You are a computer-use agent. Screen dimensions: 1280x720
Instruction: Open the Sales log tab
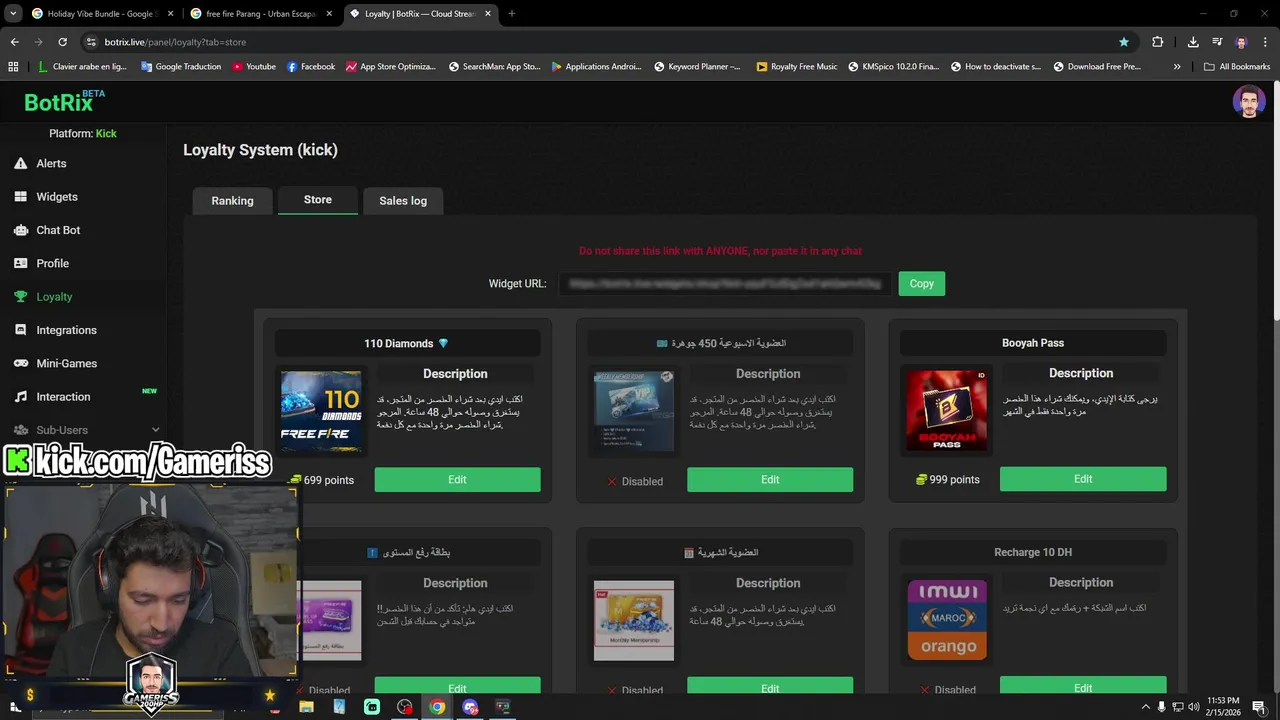pos(403,201)
